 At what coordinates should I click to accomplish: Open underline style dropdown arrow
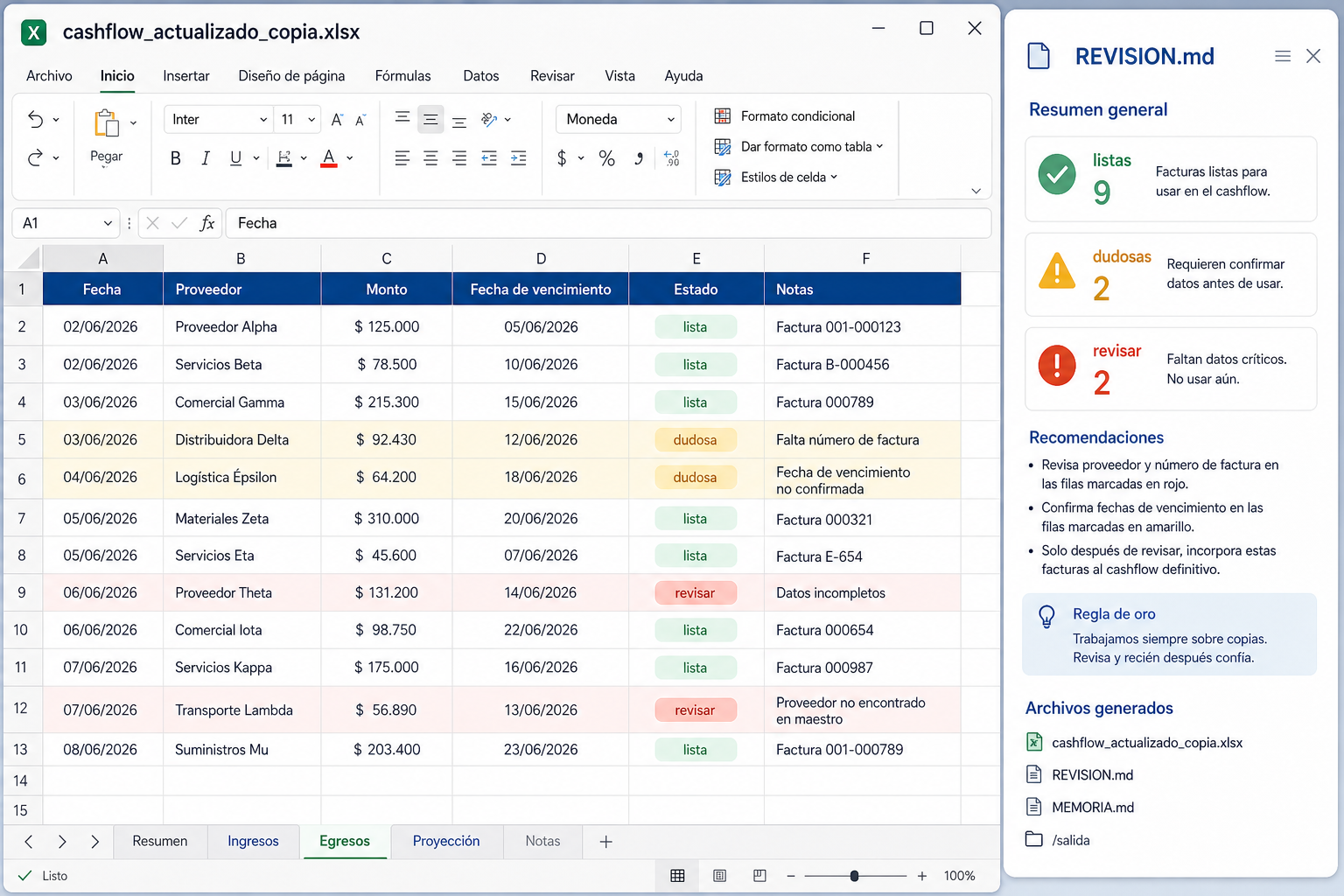coord(256,158)
